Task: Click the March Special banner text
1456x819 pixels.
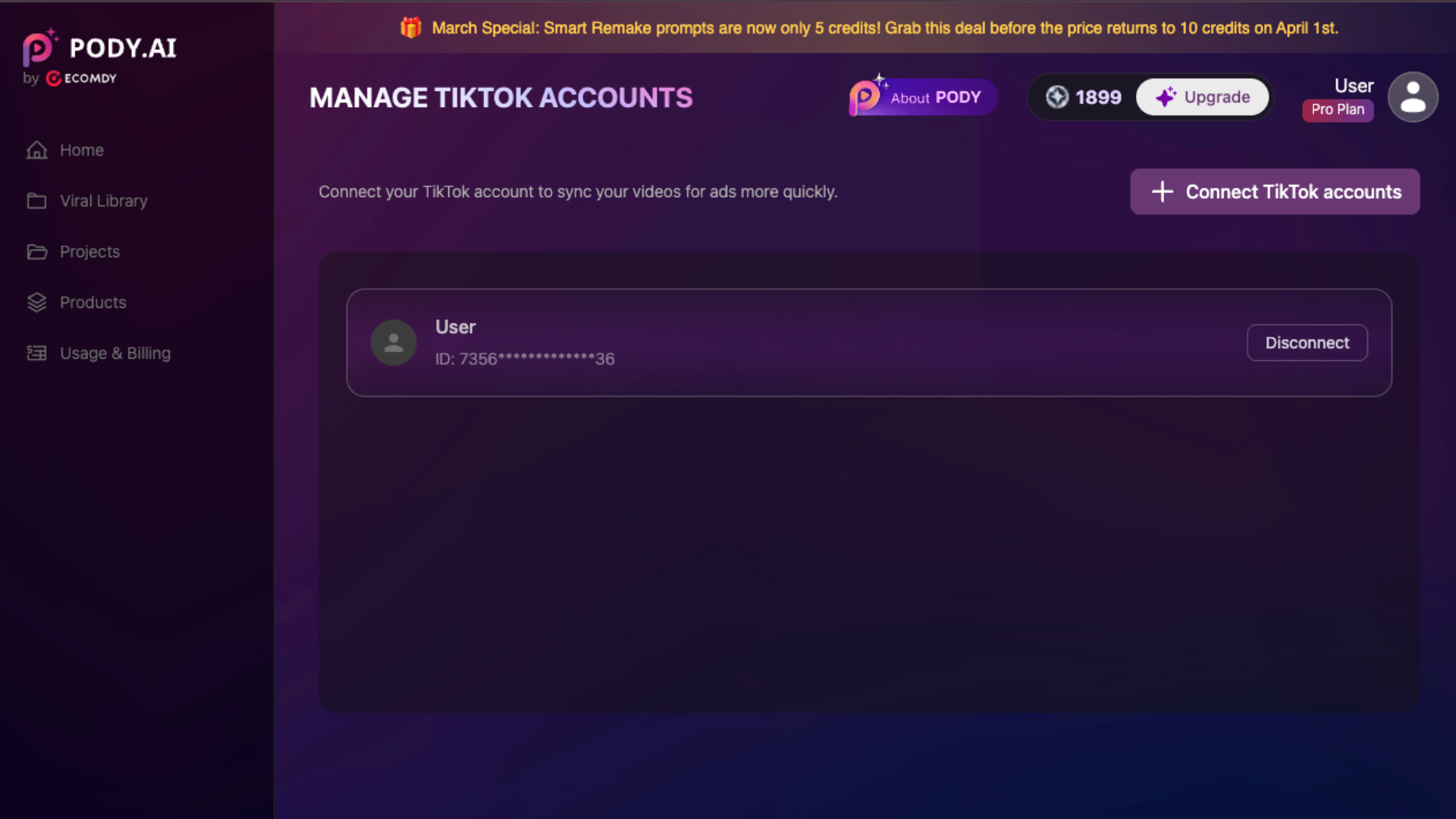Action: tap(884, 28)
